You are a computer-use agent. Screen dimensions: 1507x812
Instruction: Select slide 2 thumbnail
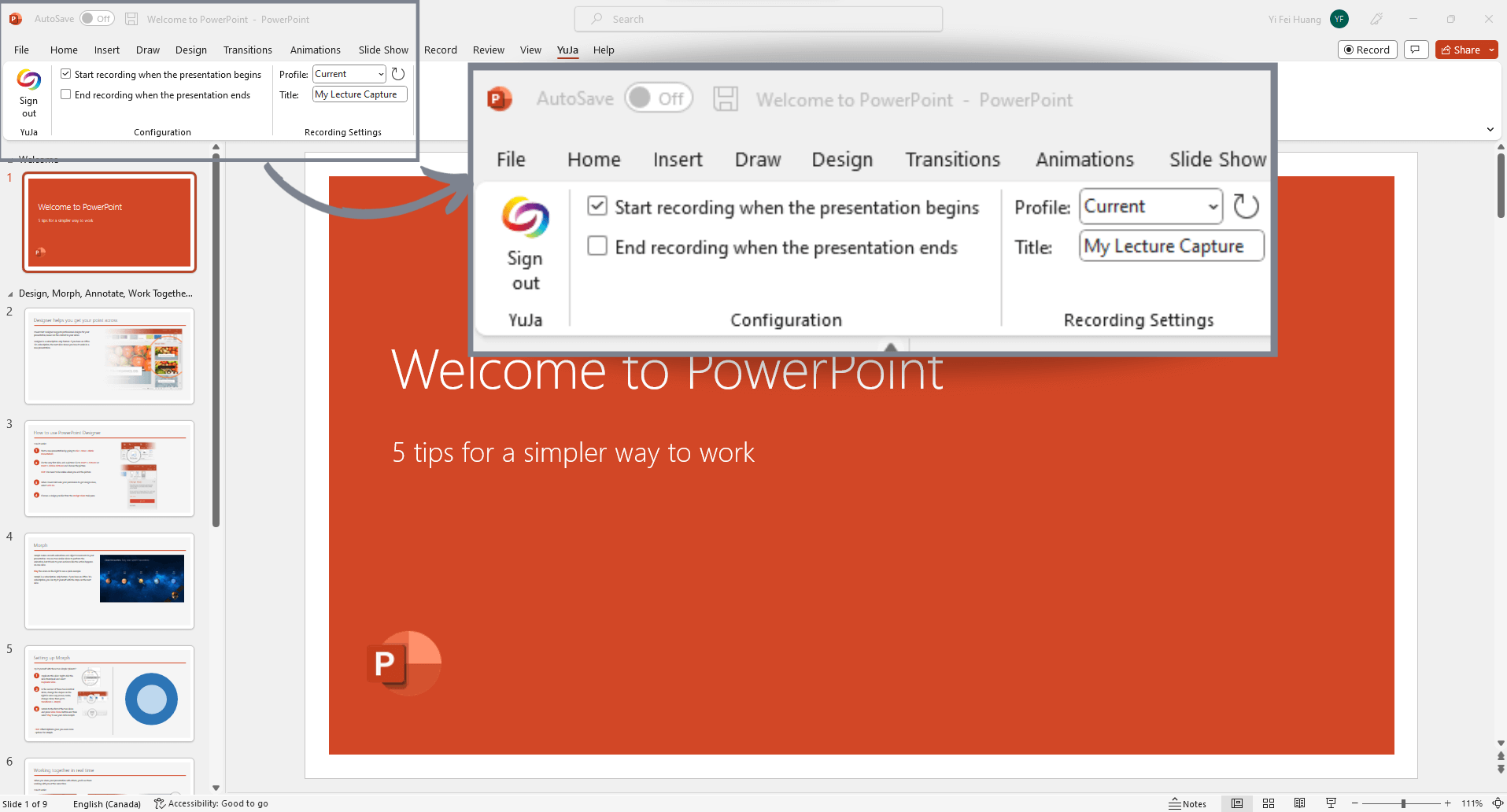(109, 356)
